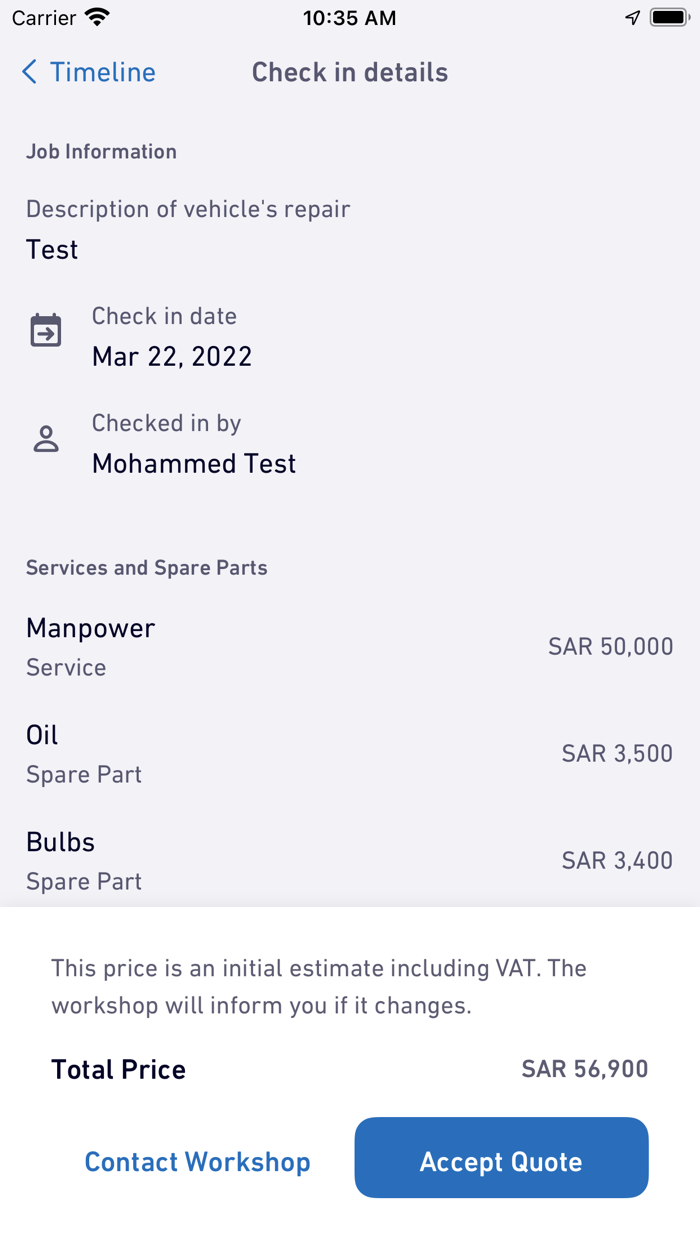Click the Check in details title
The image size is (700, 1244).
349,72
